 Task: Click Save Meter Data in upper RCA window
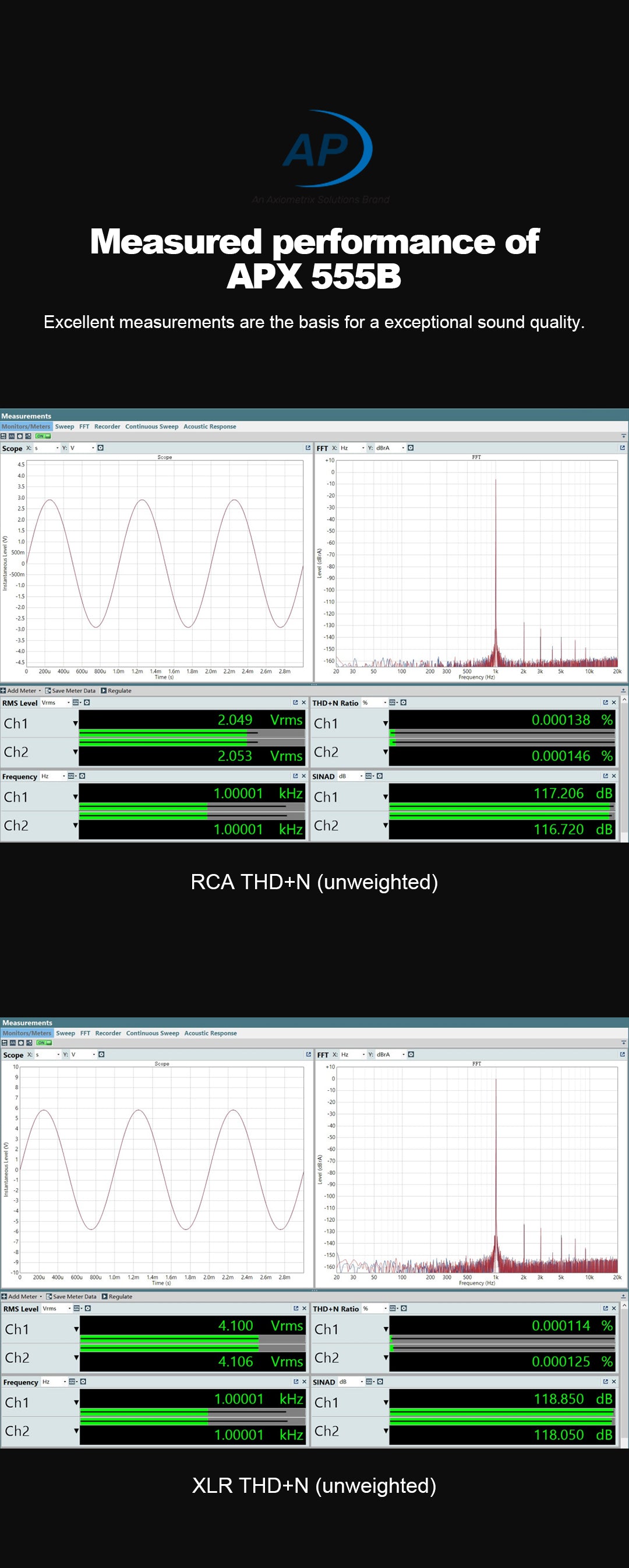click(70, 691)
